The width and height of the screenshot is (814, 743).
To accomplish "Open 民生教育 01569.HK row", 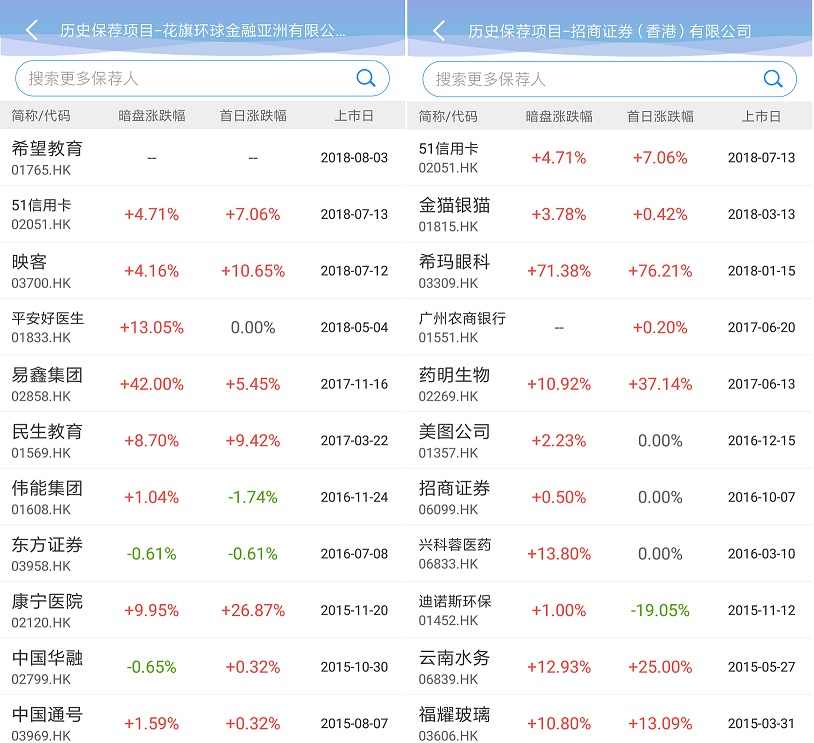I will point(202,440).
